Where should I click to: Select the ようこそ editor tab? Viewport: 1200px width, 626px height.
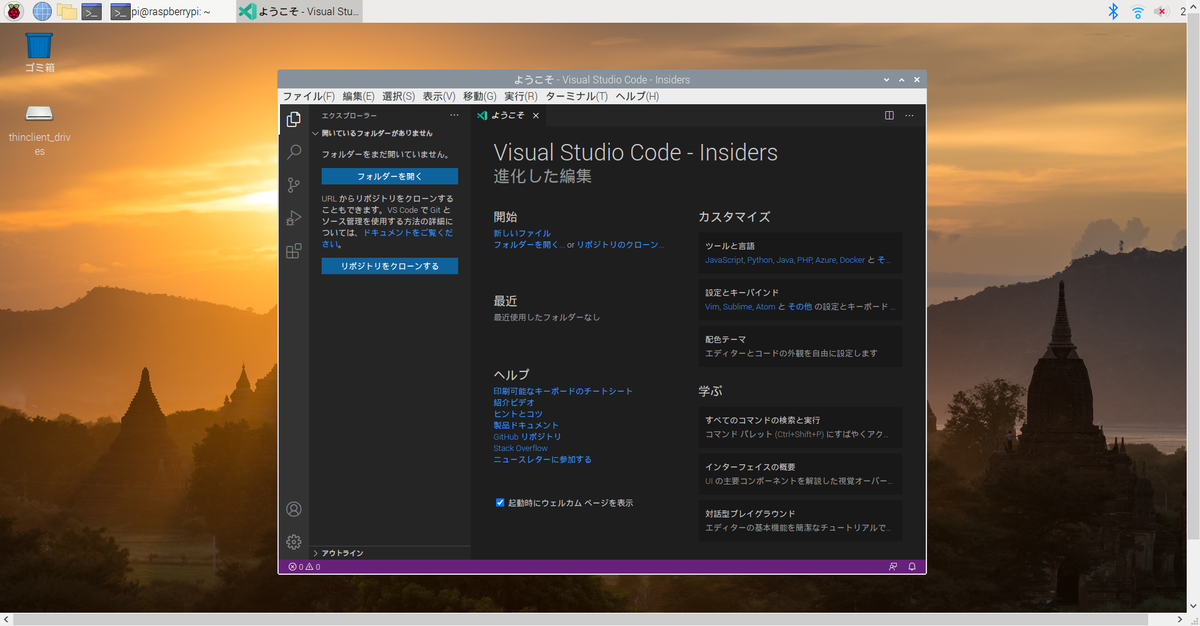[508, 115]
